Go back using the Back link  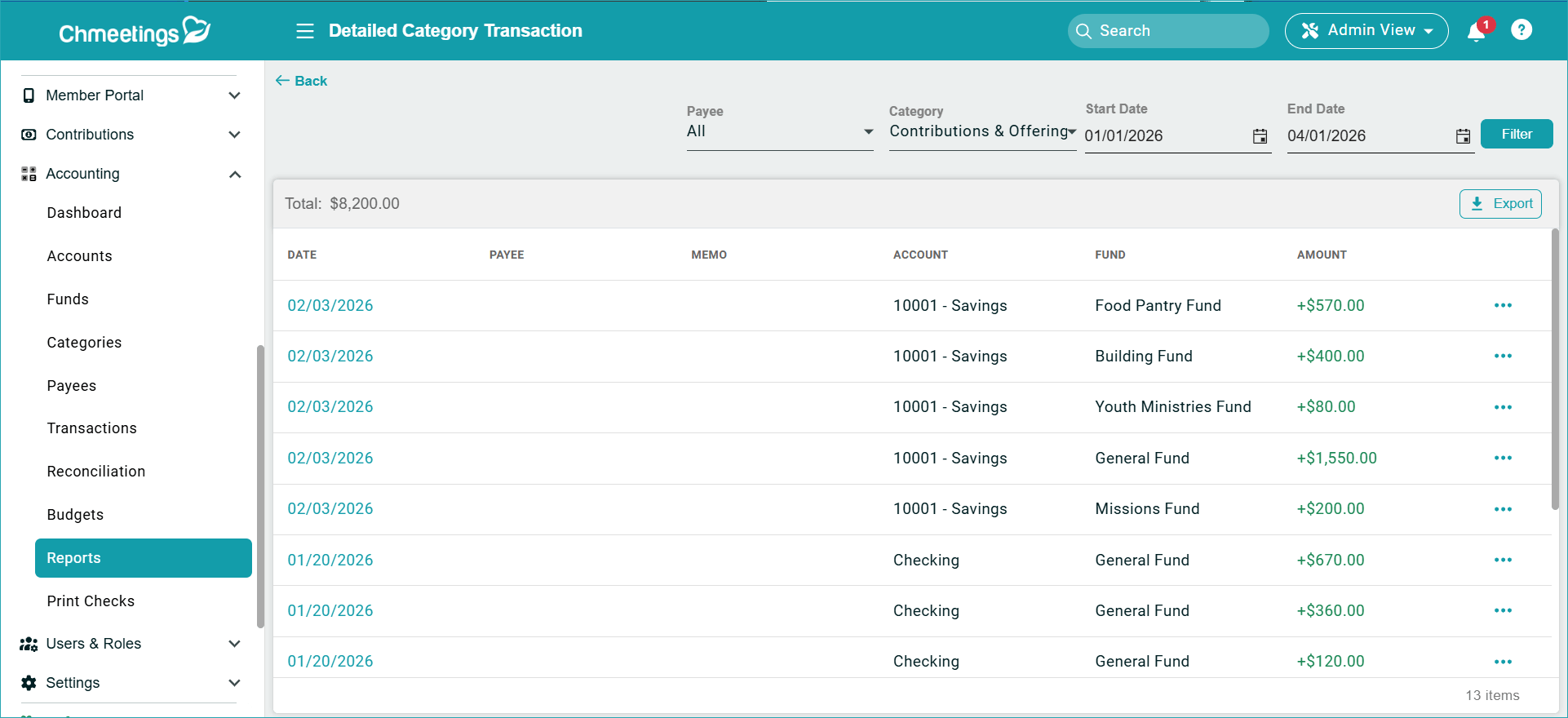(301, 81)
